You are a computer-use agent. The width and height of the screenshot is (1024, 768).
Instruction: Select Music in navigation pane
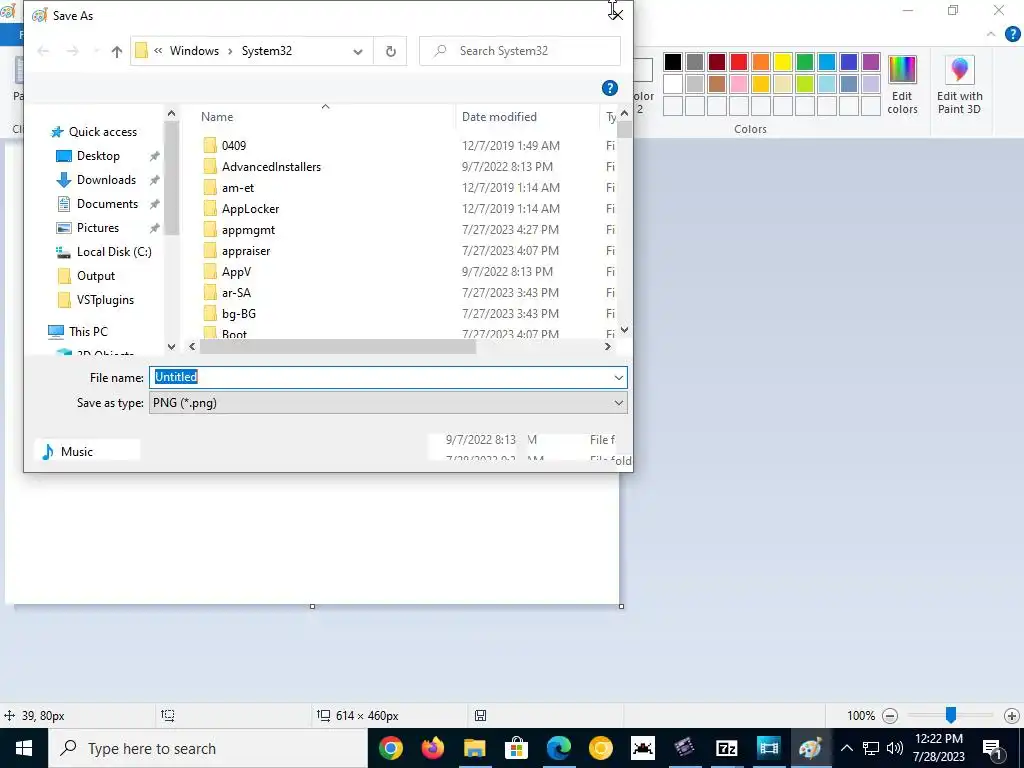coord(76,452)
